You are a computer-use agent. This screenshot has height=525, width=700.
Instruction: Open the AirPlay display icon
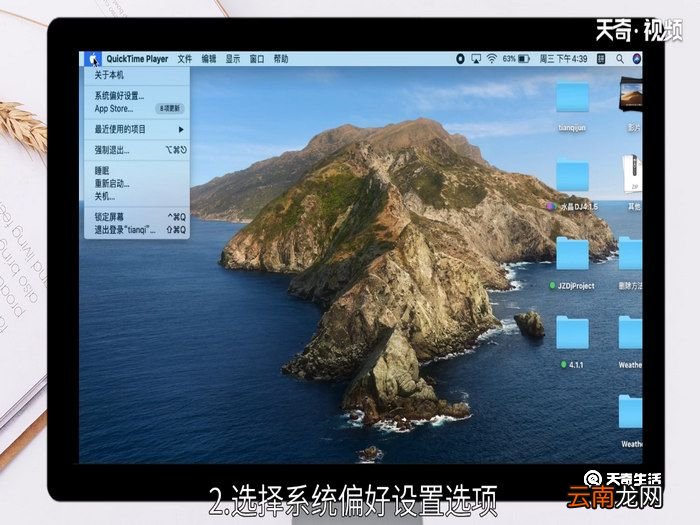point(476,59)
